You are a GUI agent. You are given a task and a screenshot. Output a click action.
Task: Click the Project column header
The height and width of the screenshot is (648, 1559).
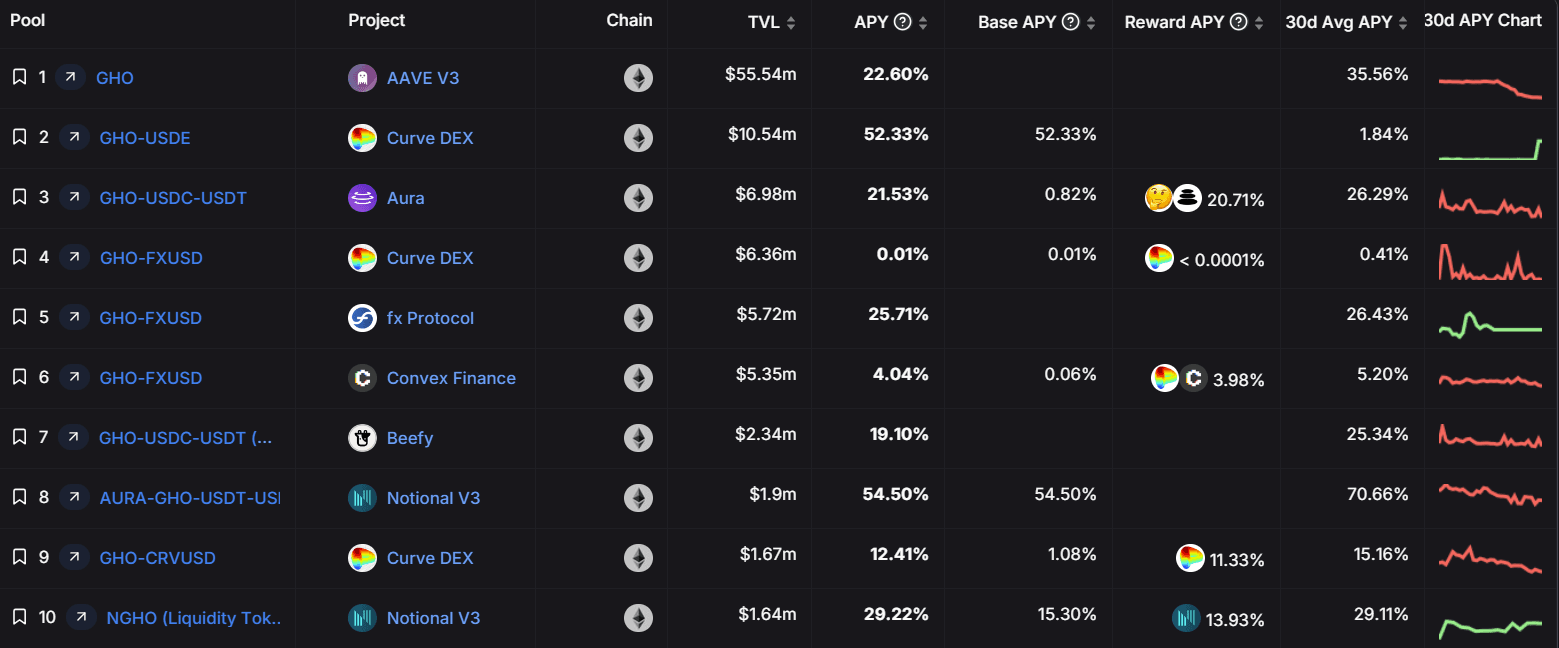click(x=377, y=20)
